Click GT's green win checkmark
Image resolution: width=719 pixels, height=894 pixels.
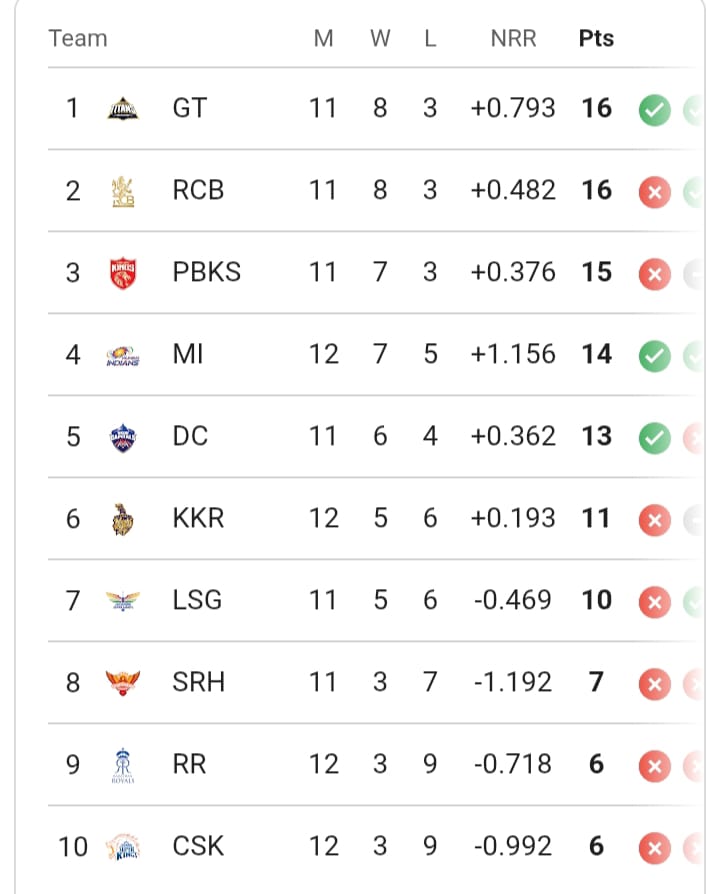pos(653,109)
